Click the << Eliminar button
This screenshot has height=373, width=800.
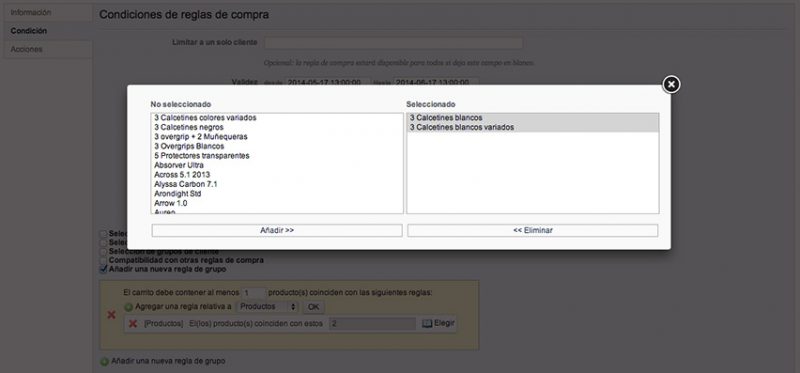[x=533, y=231]
